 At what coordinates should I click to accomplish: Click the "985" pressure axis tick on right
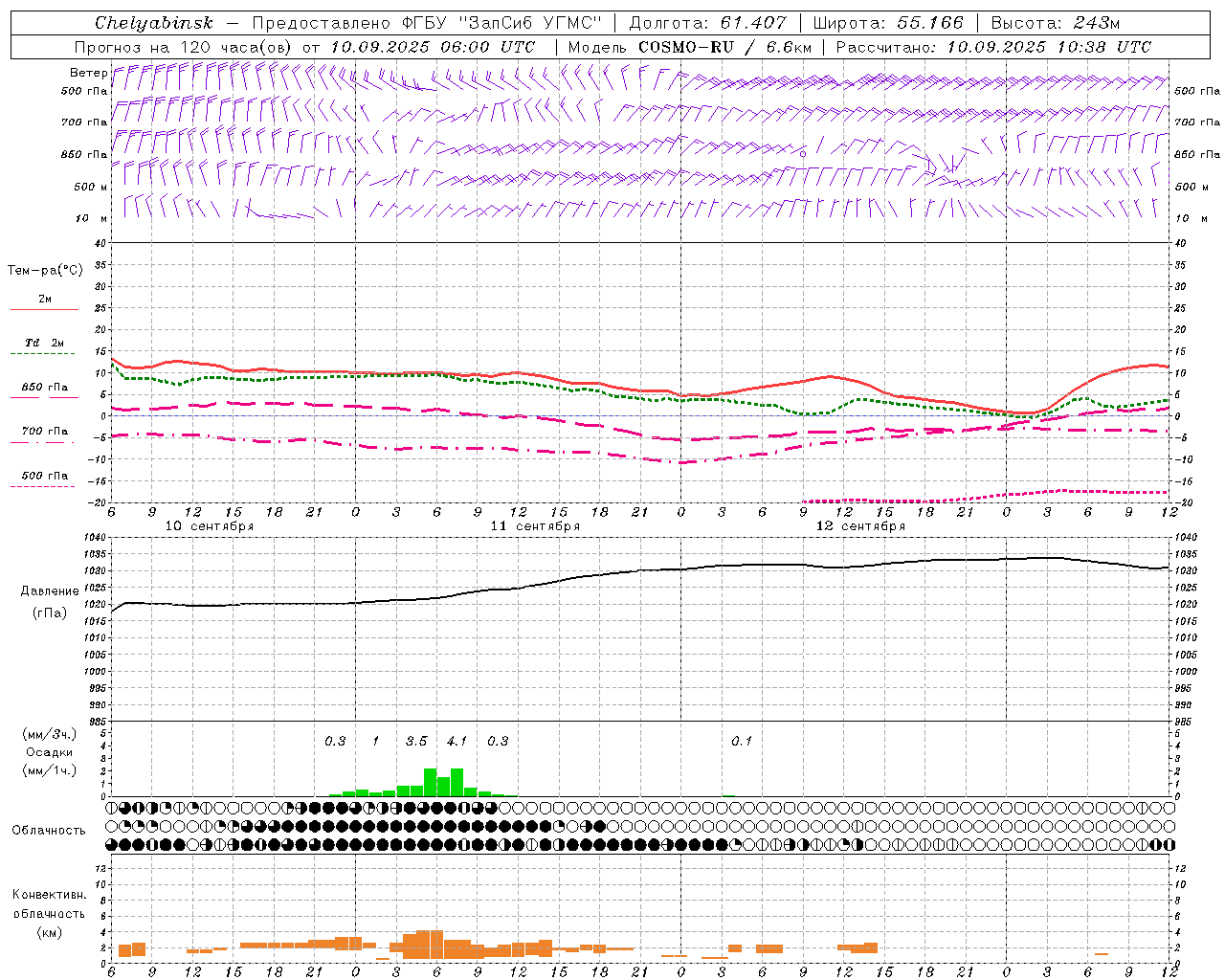(x=1184, y=722)
